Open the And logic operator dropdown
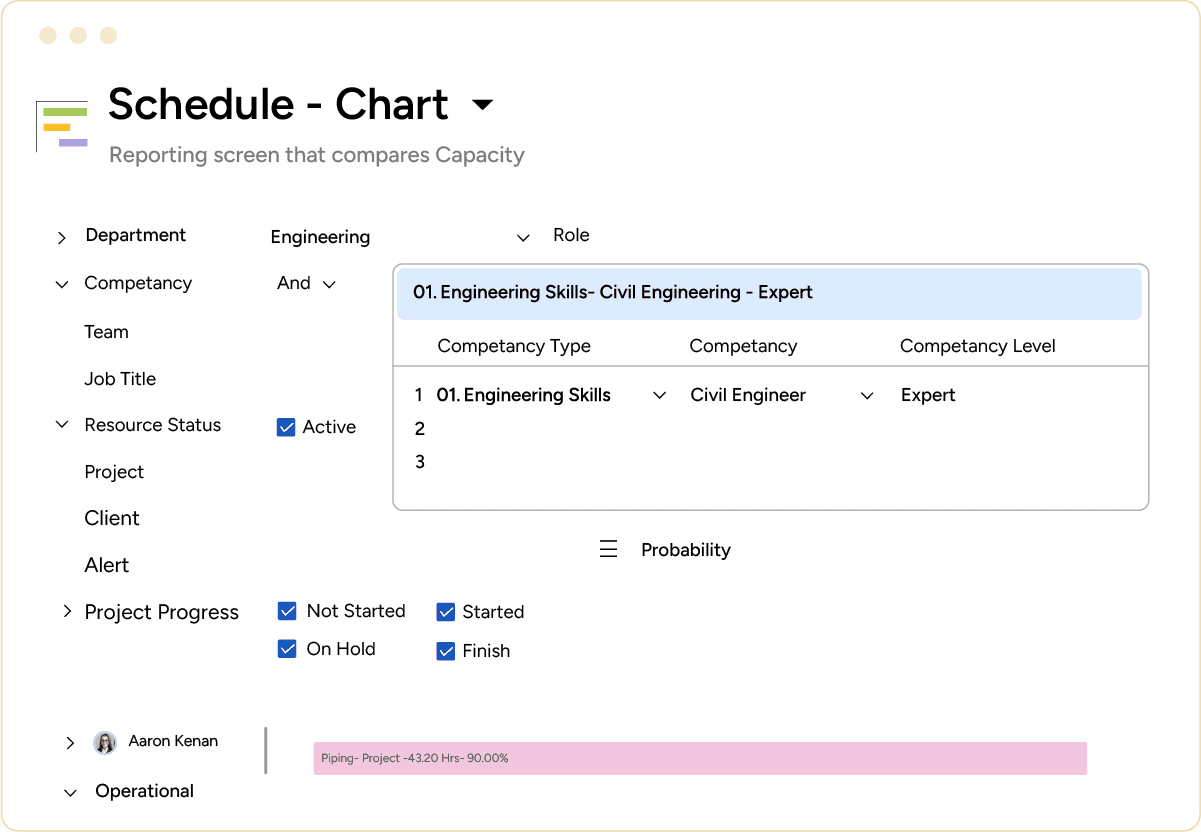Viewport: 1201px width, 832px height. point(330,283)
